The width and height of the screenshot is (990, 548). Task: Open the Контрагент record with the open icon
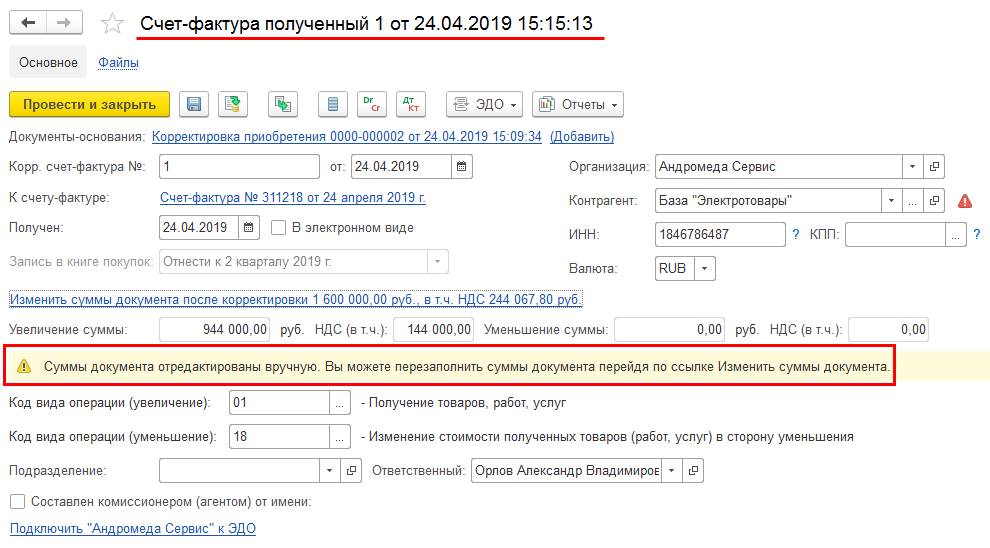(x=934, y=201)
